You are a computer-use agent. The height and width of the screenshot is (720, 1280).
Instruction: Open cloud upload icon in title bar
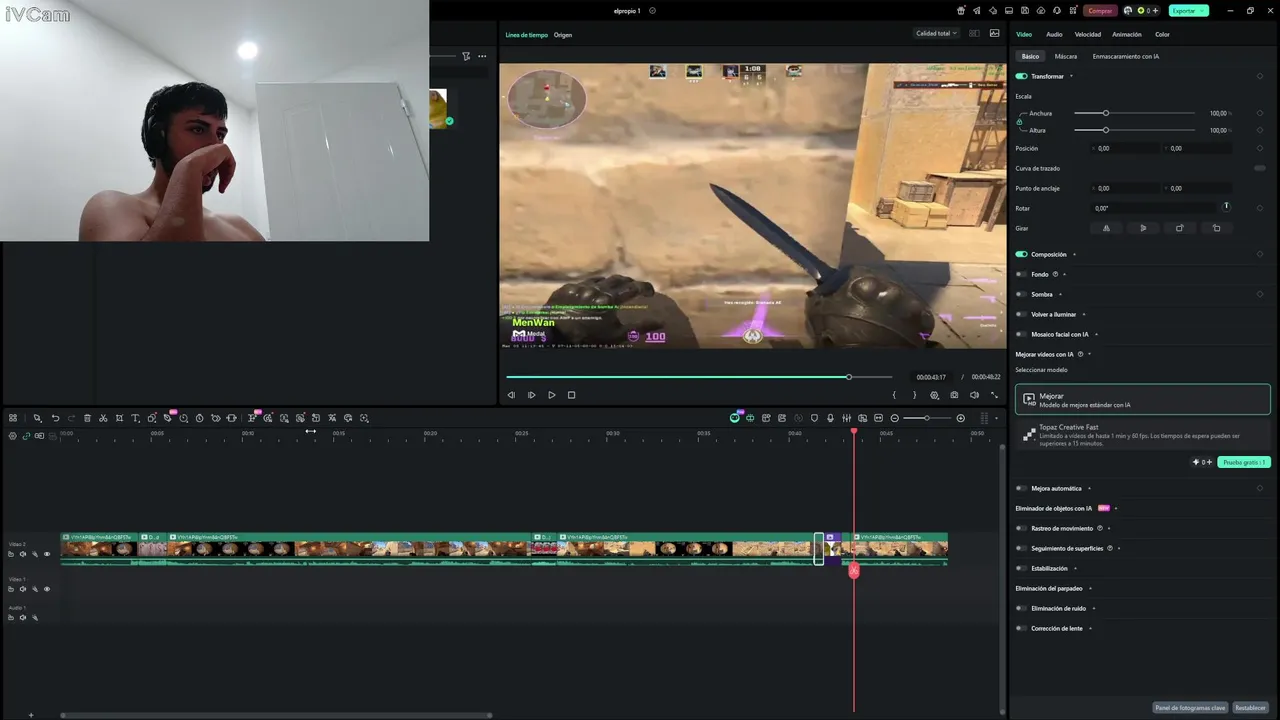point(1041,11)
